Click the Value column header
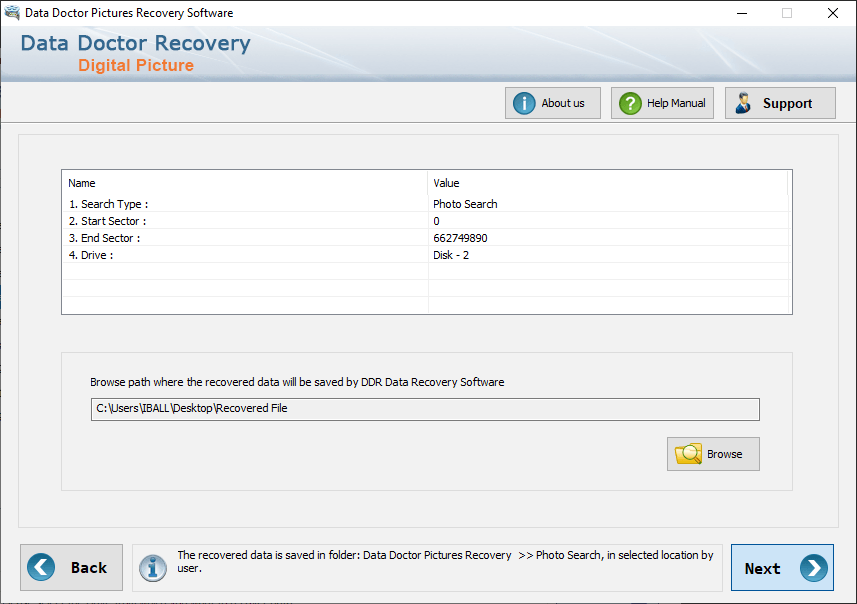Screen dimensions: 857x604 click(x=607, y=183)
